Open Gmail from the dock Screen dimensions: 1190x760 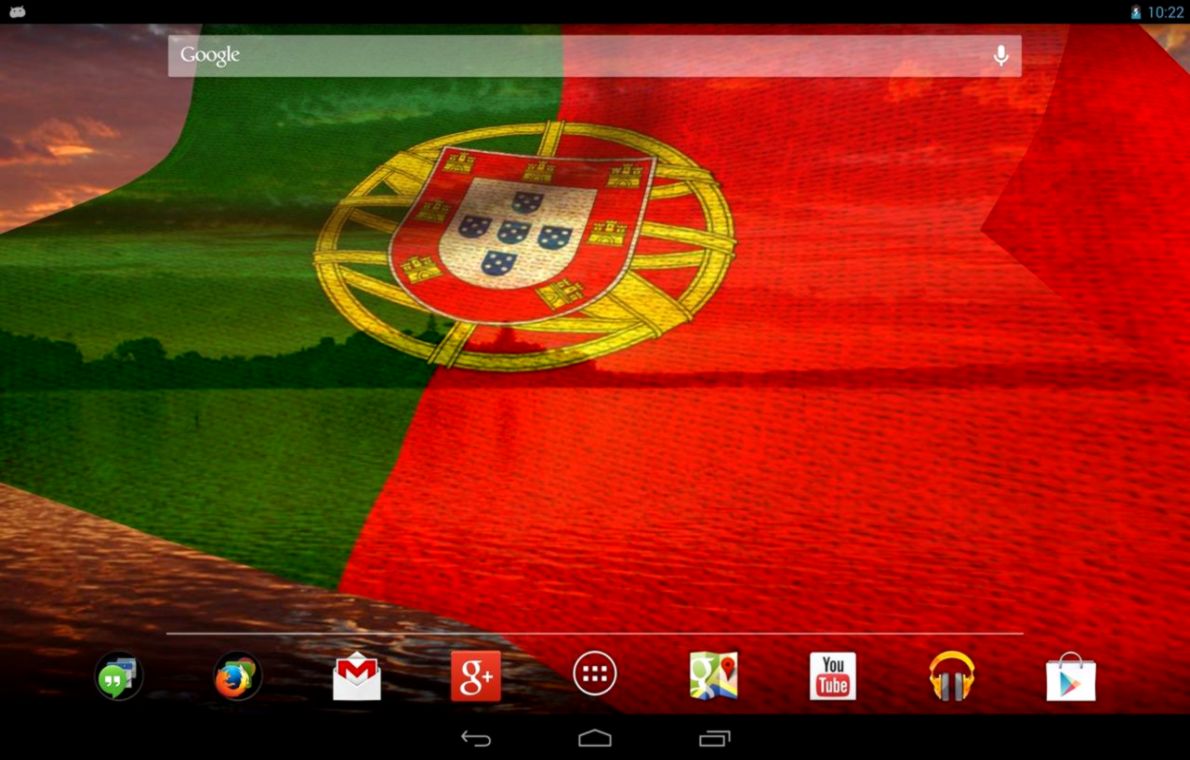tap(356, 675)
